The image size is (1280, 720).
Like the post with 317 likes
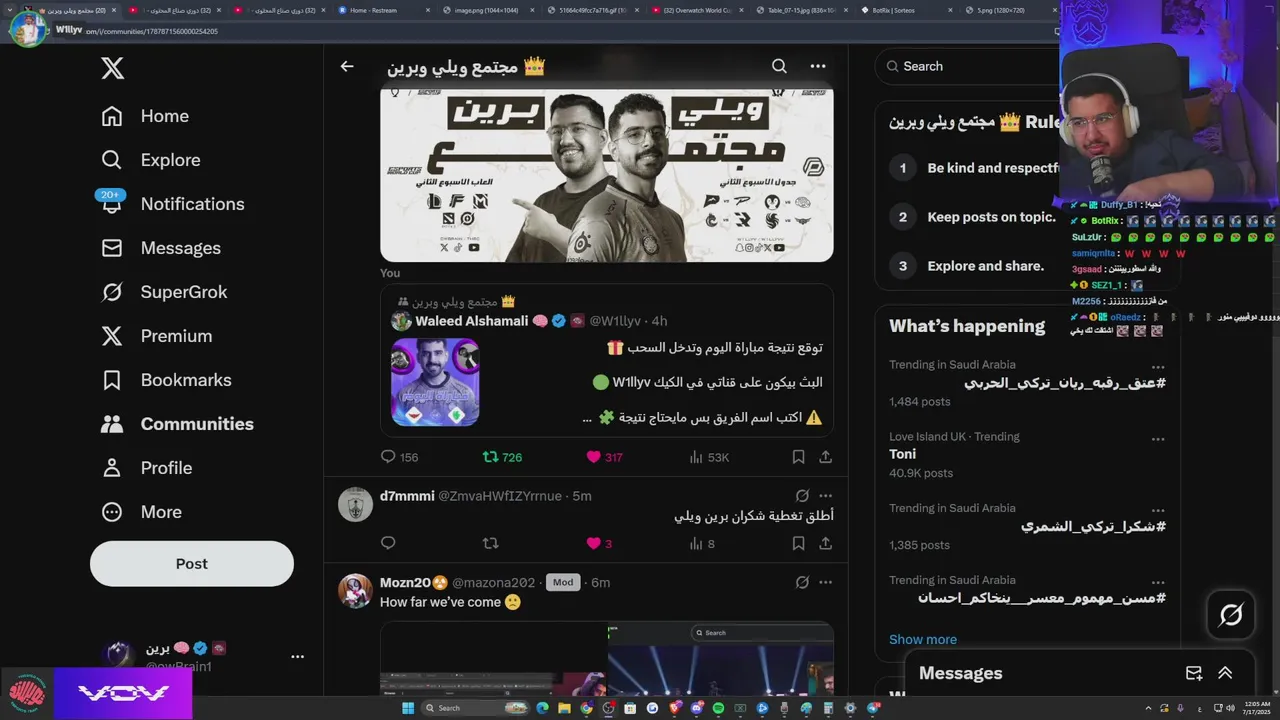tap(604, 457)
